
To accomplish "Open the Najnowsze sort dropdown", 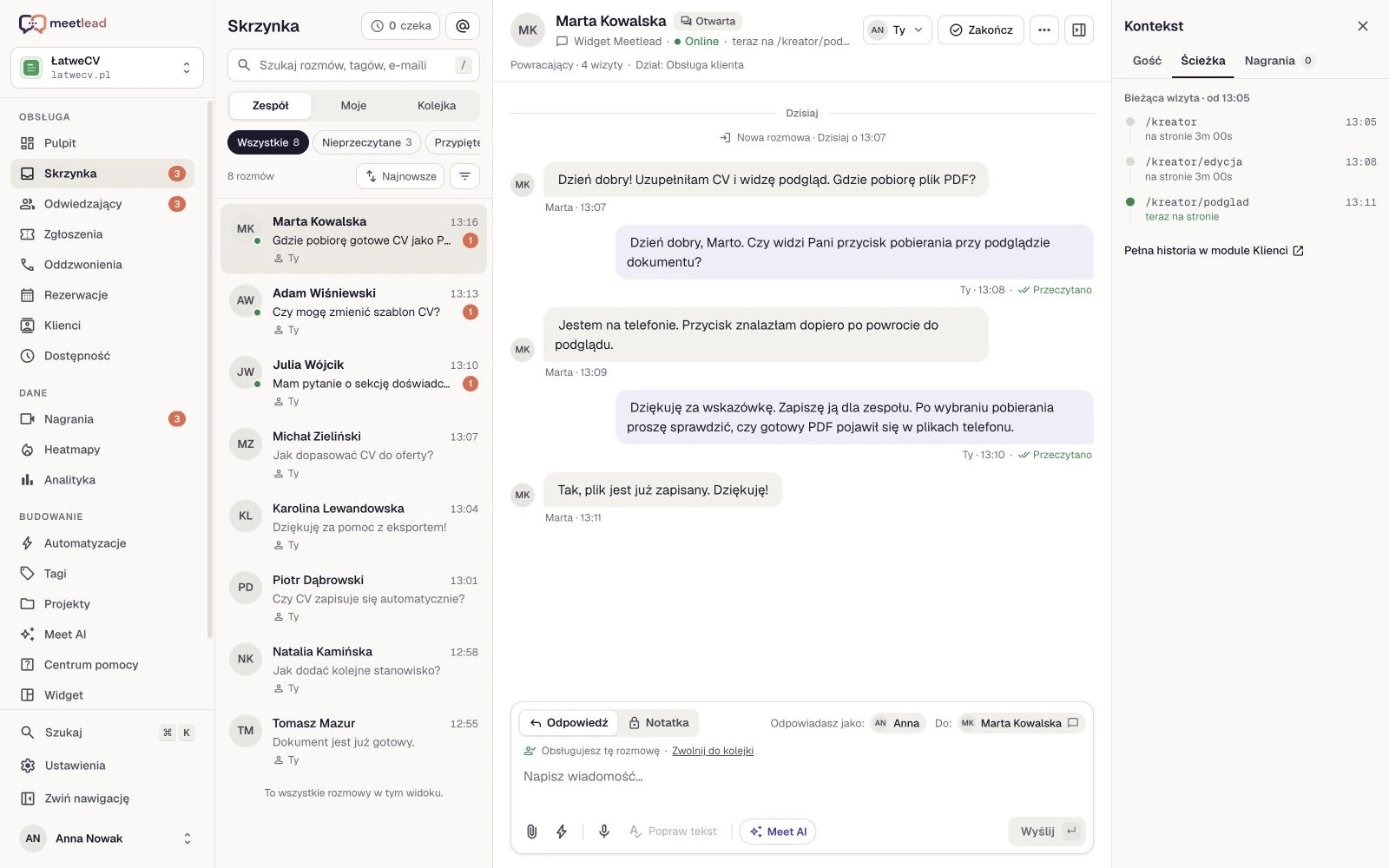I will click(x=400, y=176).
